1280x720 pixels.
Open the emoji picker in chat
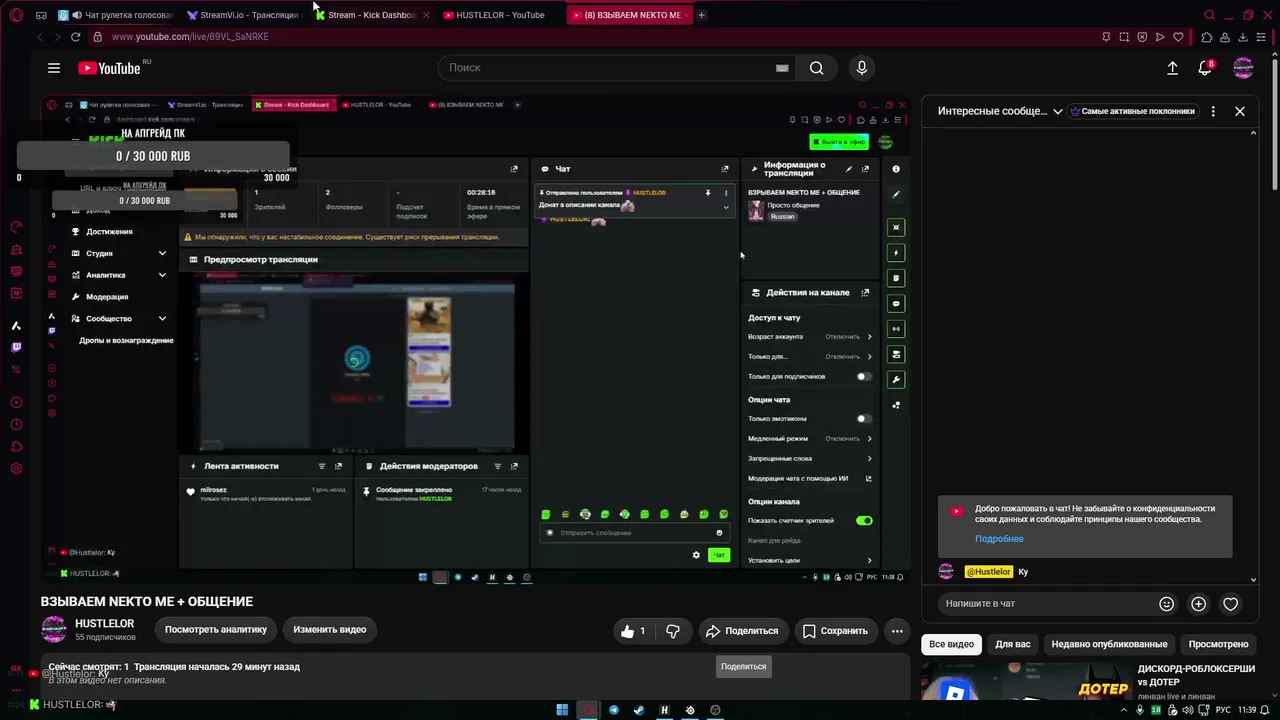click(1166, 604)
